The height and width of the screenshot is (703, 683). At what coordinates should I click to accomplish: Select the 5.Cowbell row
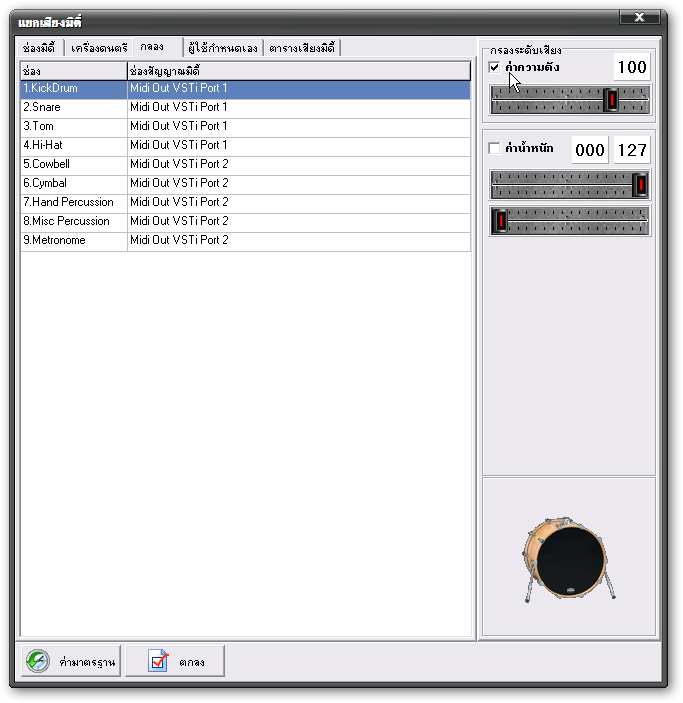(245, 164)
